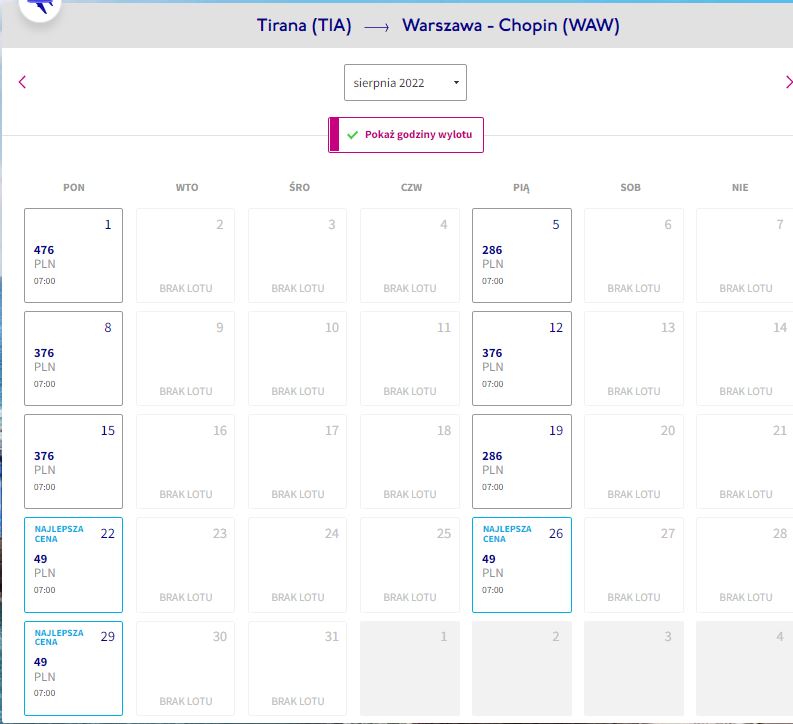Toggle Pokaż godziny wylotu checkbox
793x724 pixels.
tap(406, 134)
